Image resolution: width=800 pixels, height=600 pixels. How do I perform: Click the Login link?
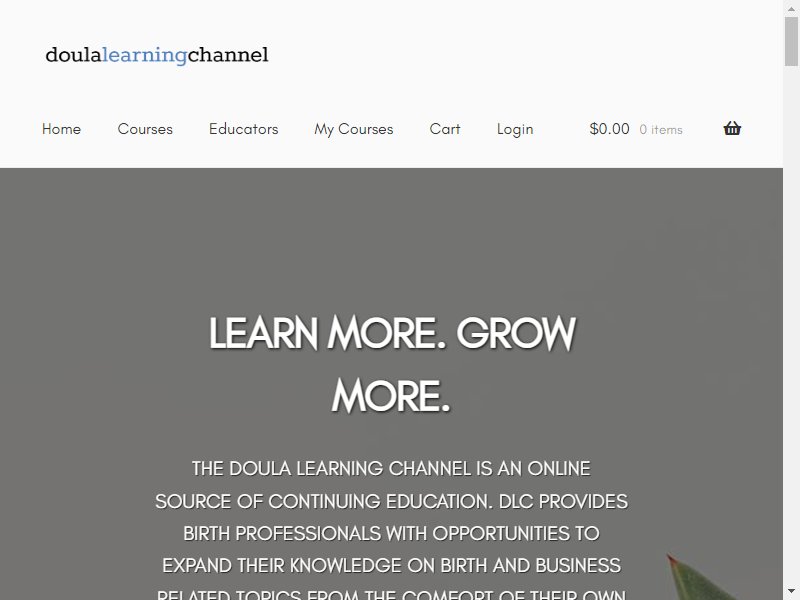point(515,130)
